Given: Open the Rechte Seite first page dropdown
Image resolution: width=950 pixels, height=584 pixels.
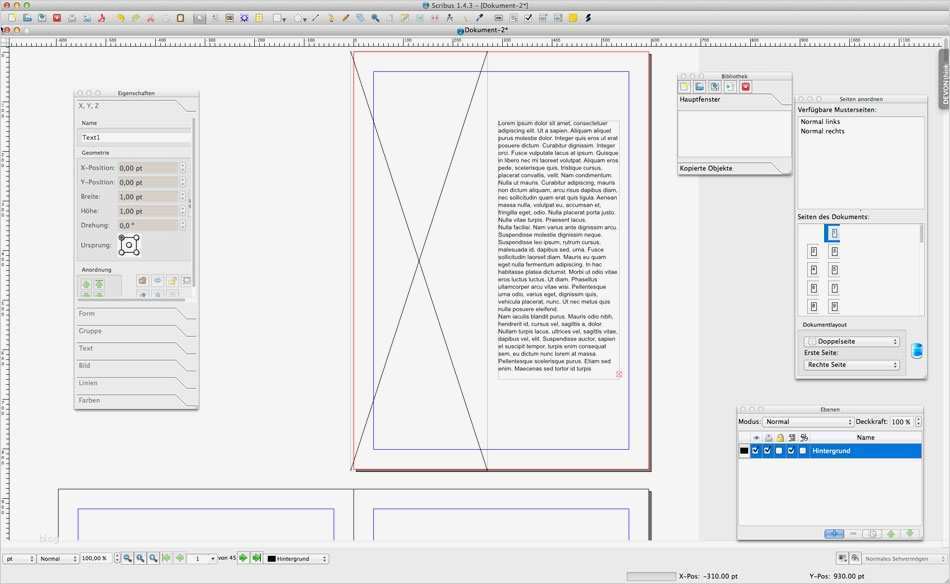Looking at the screenshot, I should pyautogui.click(x=851, y=365).
